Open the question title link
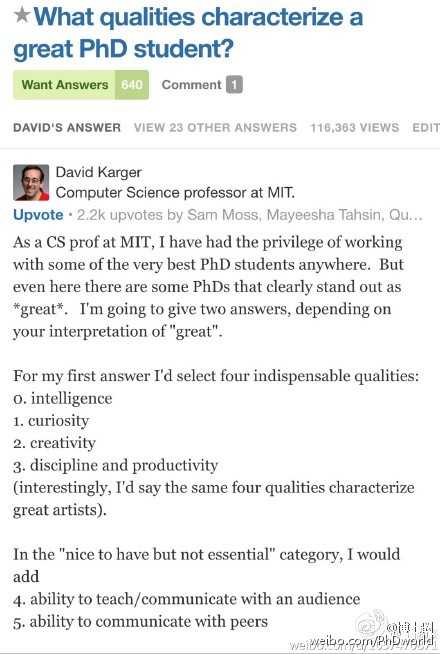 click(x=188, y=33)
